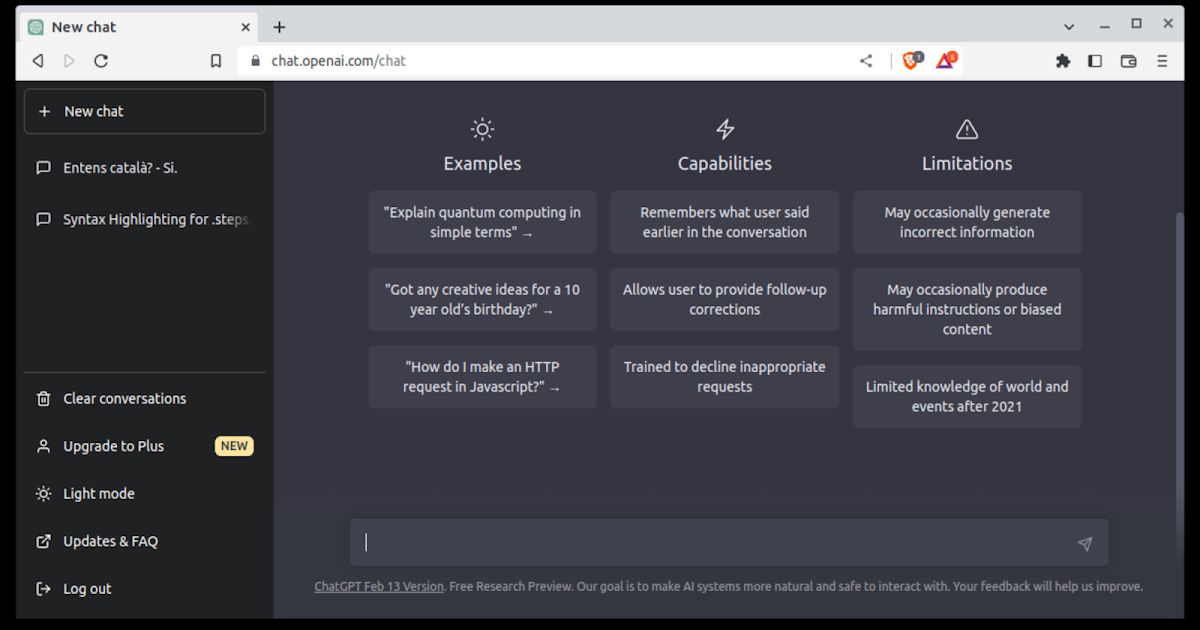Switch ChatGPT to Light mode
Screen dimensions: 1200x630
99,493
